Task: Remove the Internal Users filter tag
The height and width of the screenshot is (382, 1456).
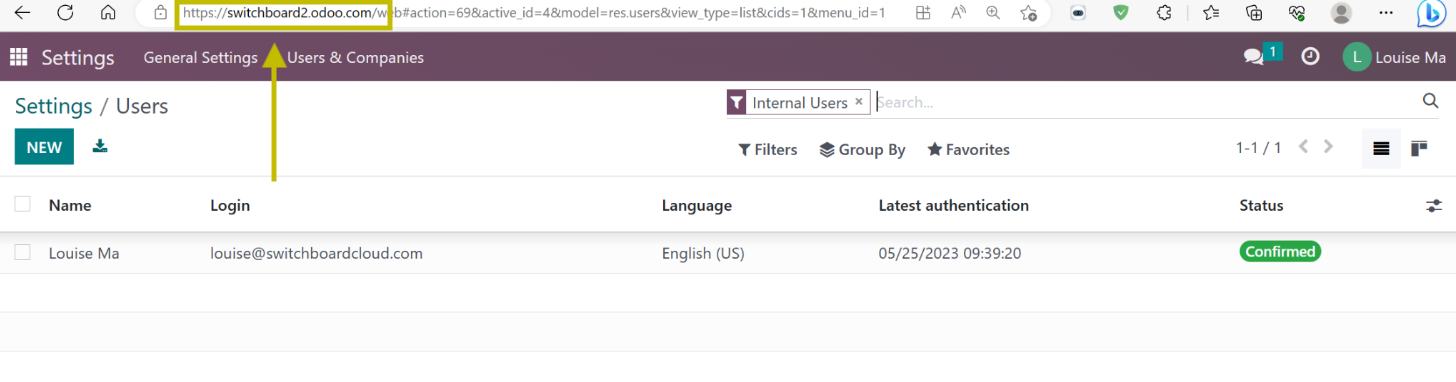Action: tap(858, 102)
